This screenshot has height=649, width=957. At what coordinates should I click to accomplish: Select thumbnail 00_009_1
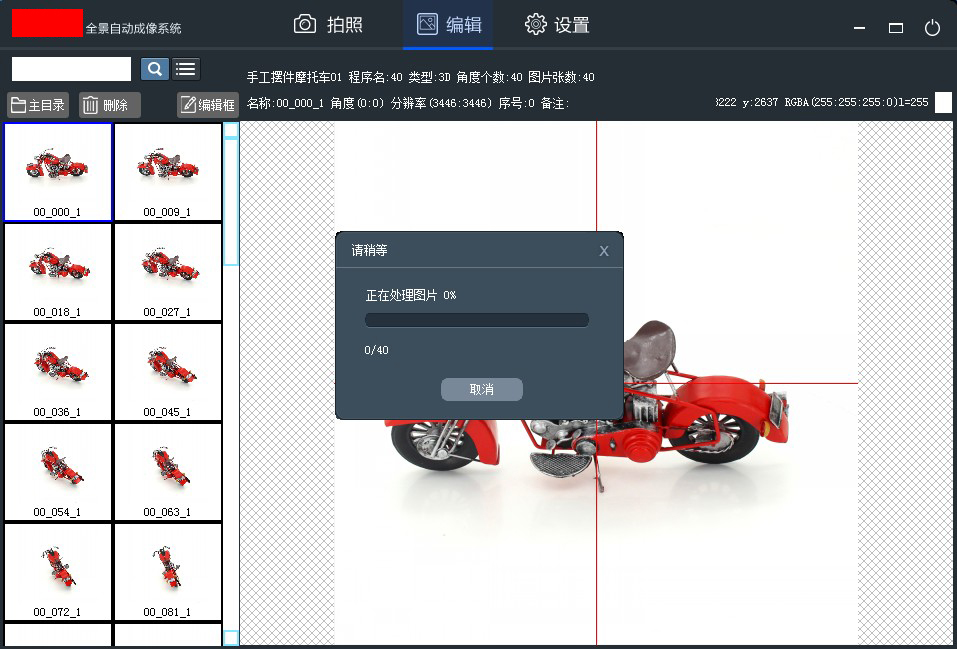click(x=168, y=172)
